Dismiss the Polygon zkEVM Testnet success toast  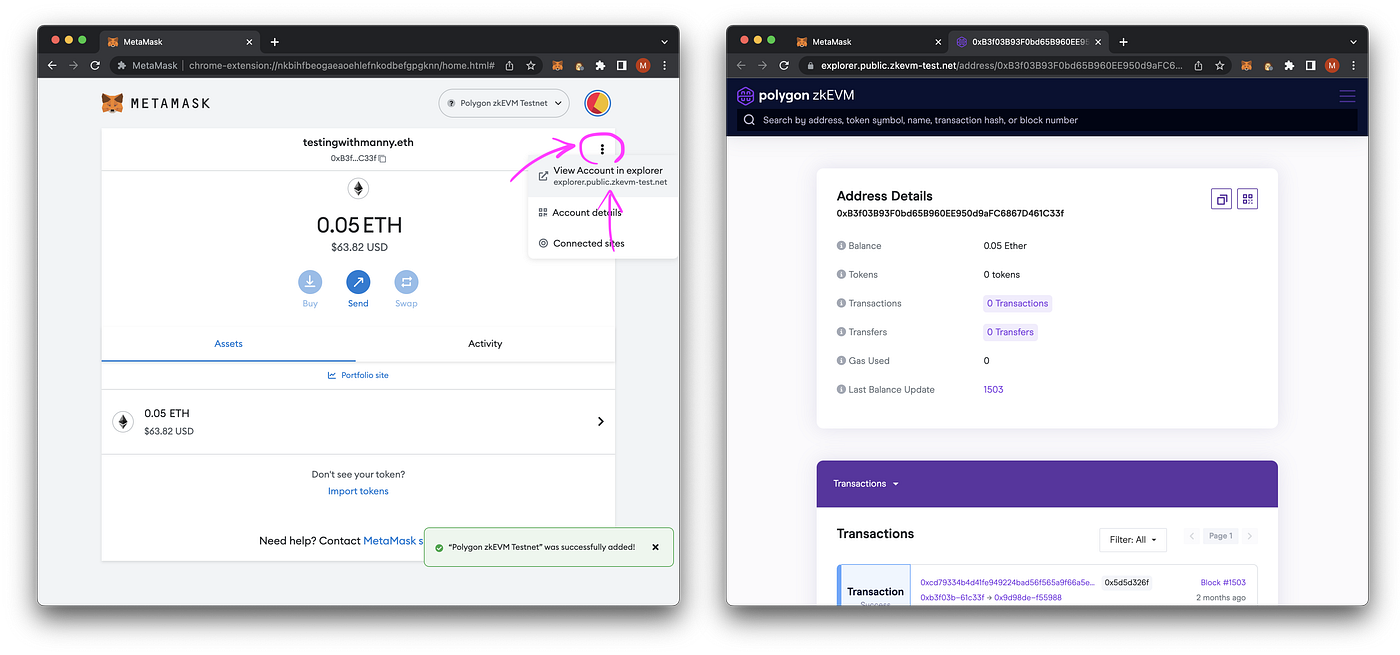(655, 547)
